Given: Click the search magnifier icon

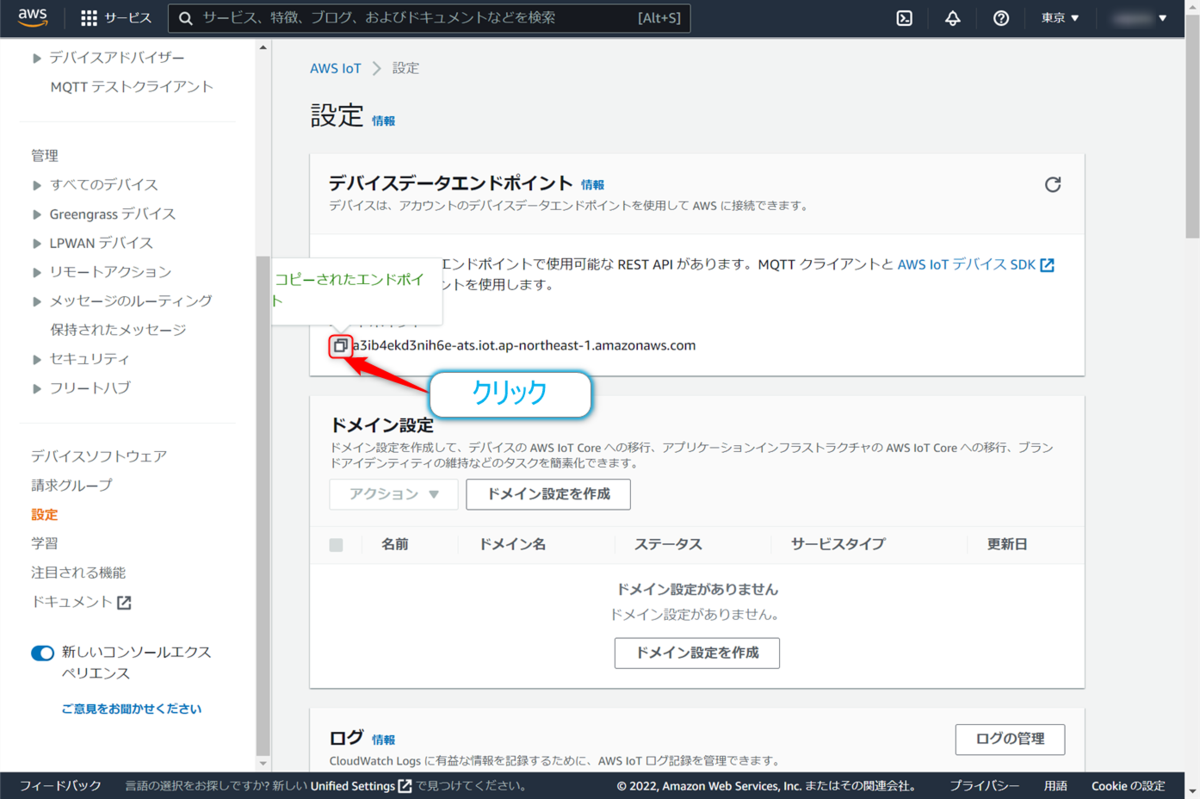Looking at the screenshot, I should (185, 18).
